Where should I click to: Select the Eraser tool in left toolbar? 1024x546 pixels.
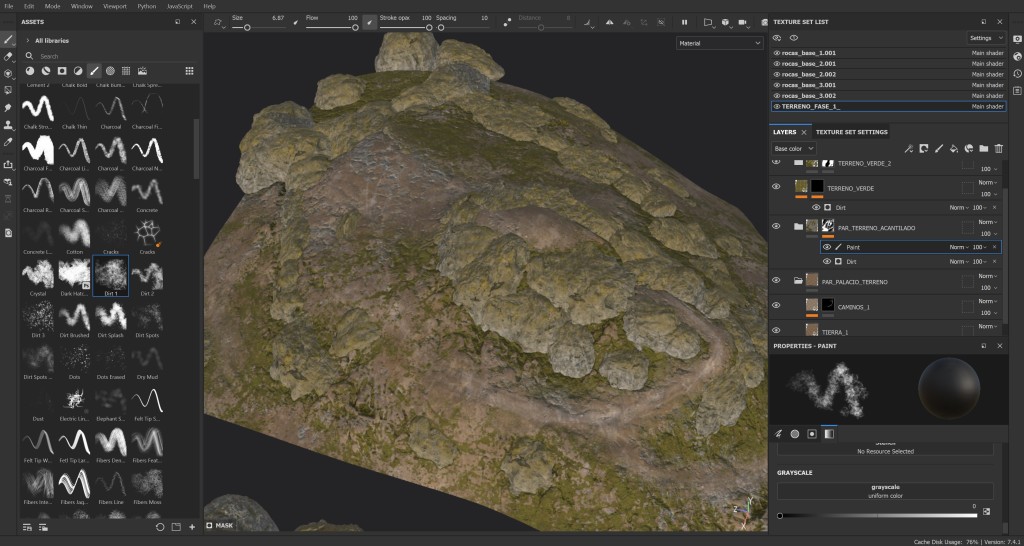point(8,56)
